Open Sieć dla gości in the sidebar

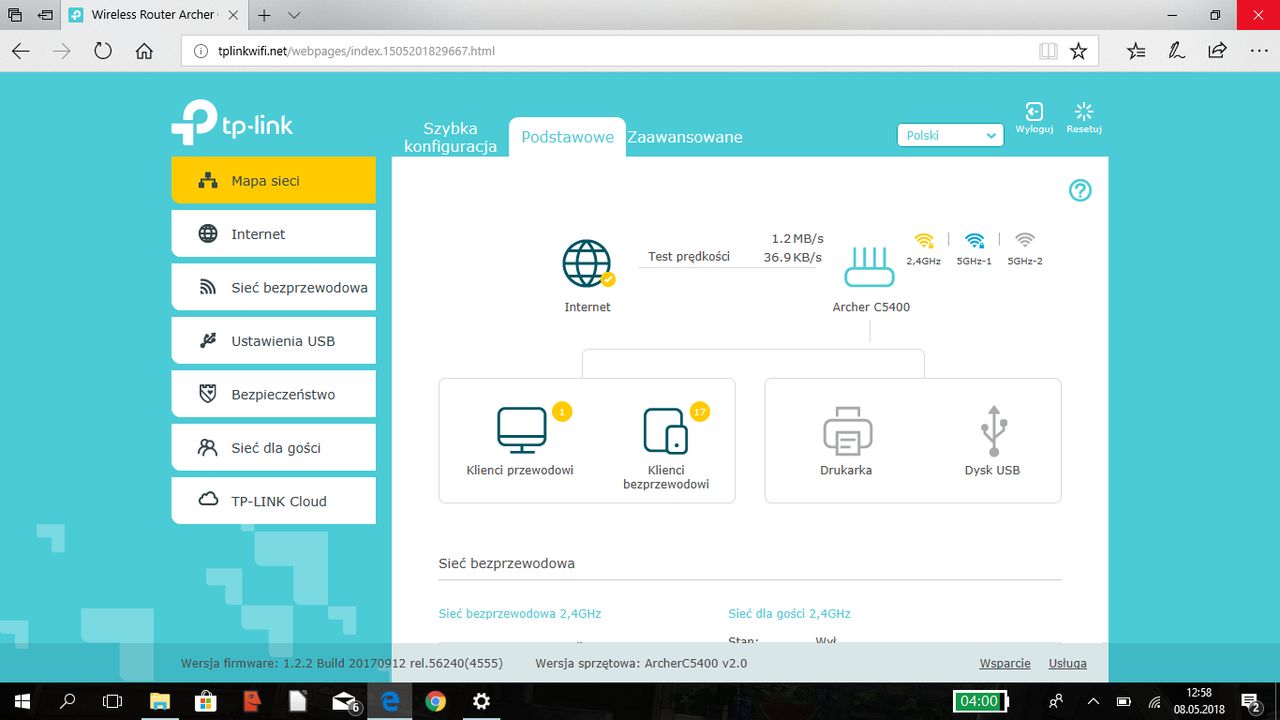pyautogui.click(x=273, y=448)
